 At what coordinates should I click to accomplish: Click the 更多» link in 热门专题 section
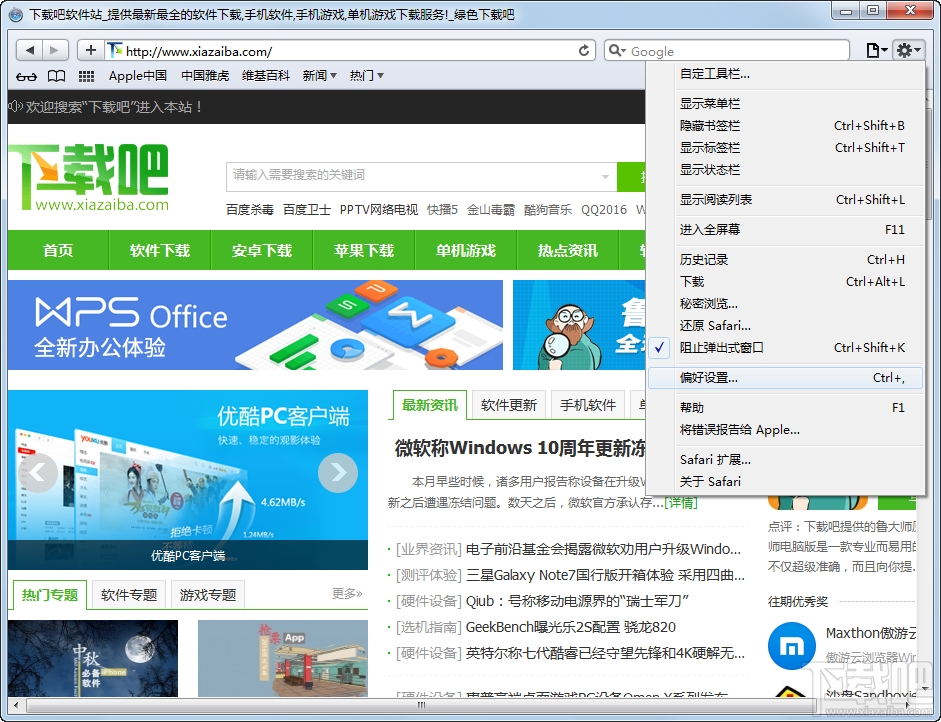pos(345,593)
